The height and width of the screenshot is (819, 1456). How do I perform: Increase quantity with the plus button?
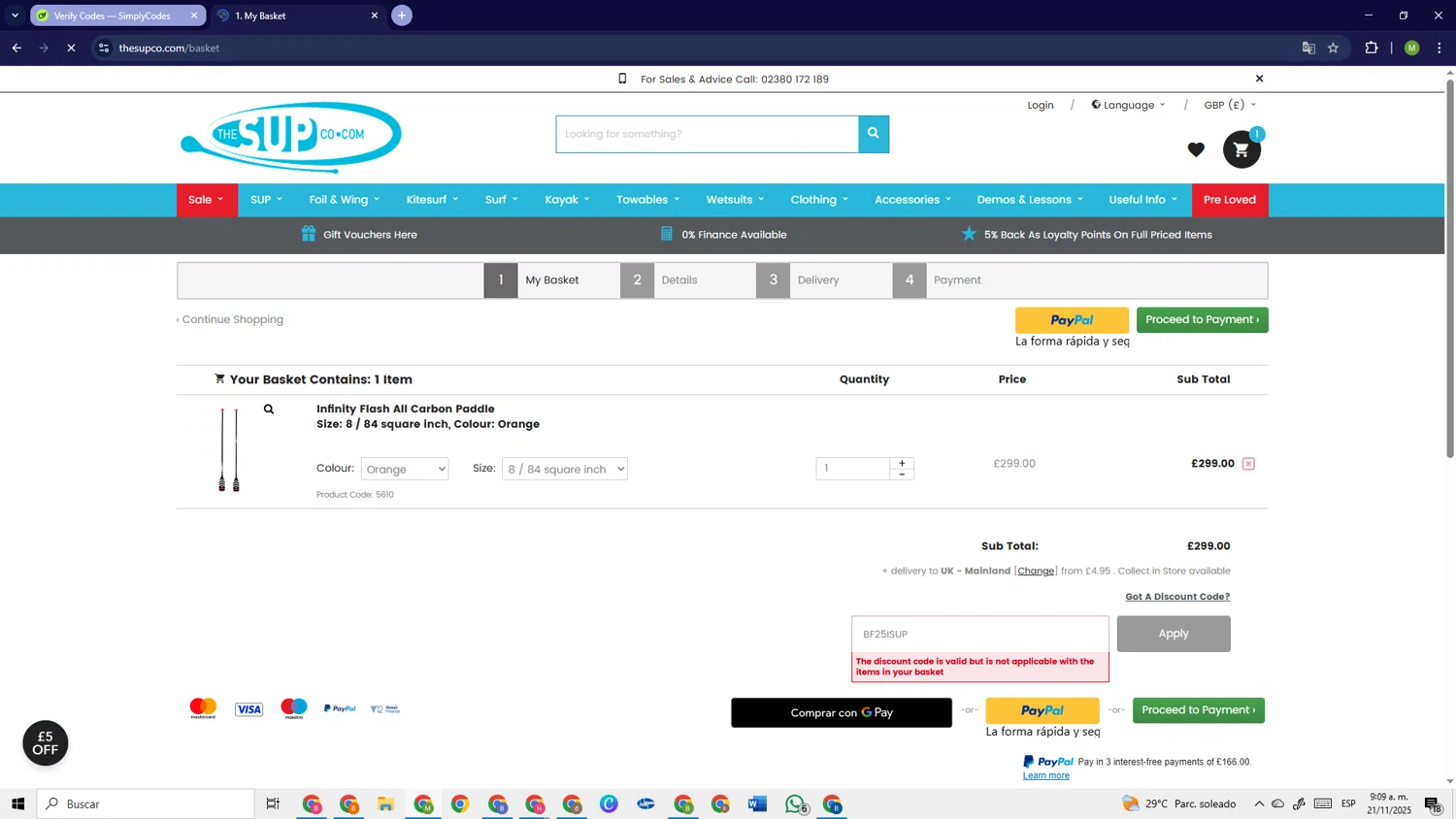[902, 464]
